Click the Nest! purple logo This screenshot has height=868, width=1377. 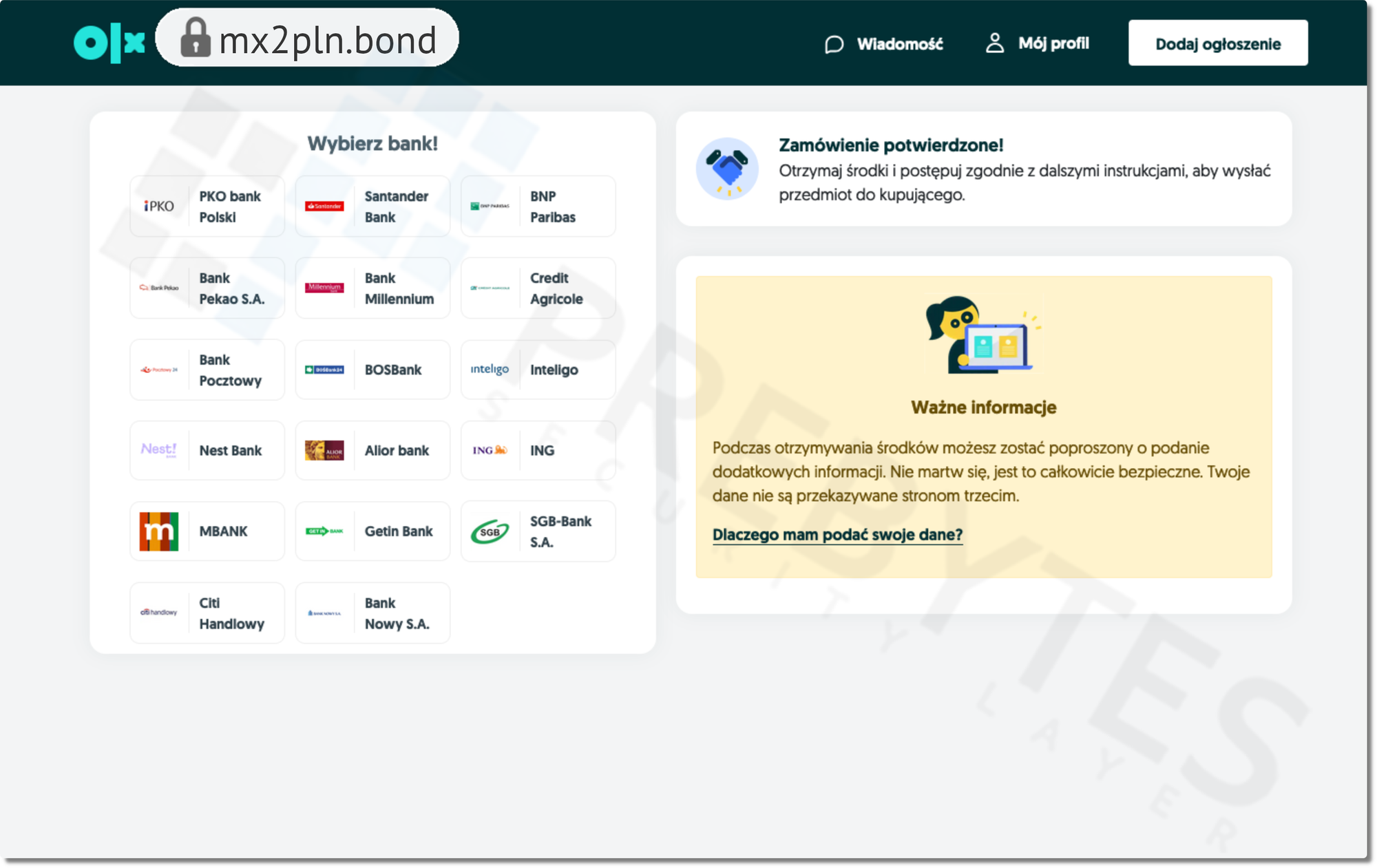click(x=159, y=449)
